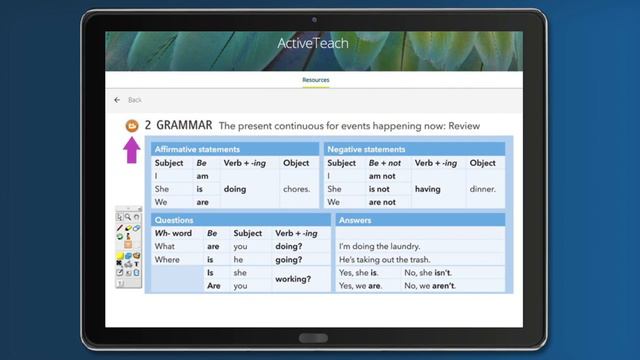Click 'Where' in the Questions table
Screen dimensions: 640x360
167,259
